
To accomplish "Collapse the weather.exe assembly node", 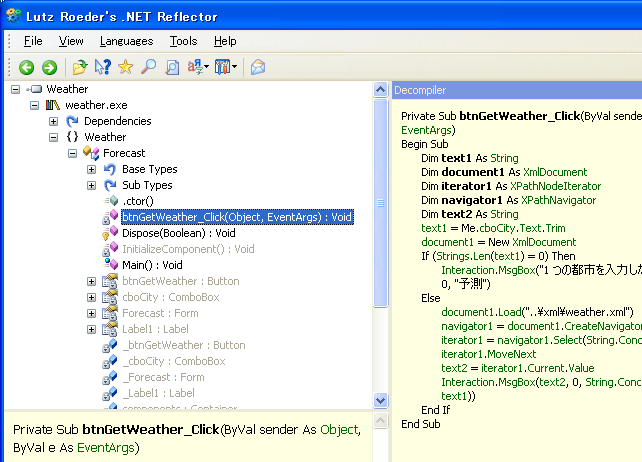I will point(34,105).
